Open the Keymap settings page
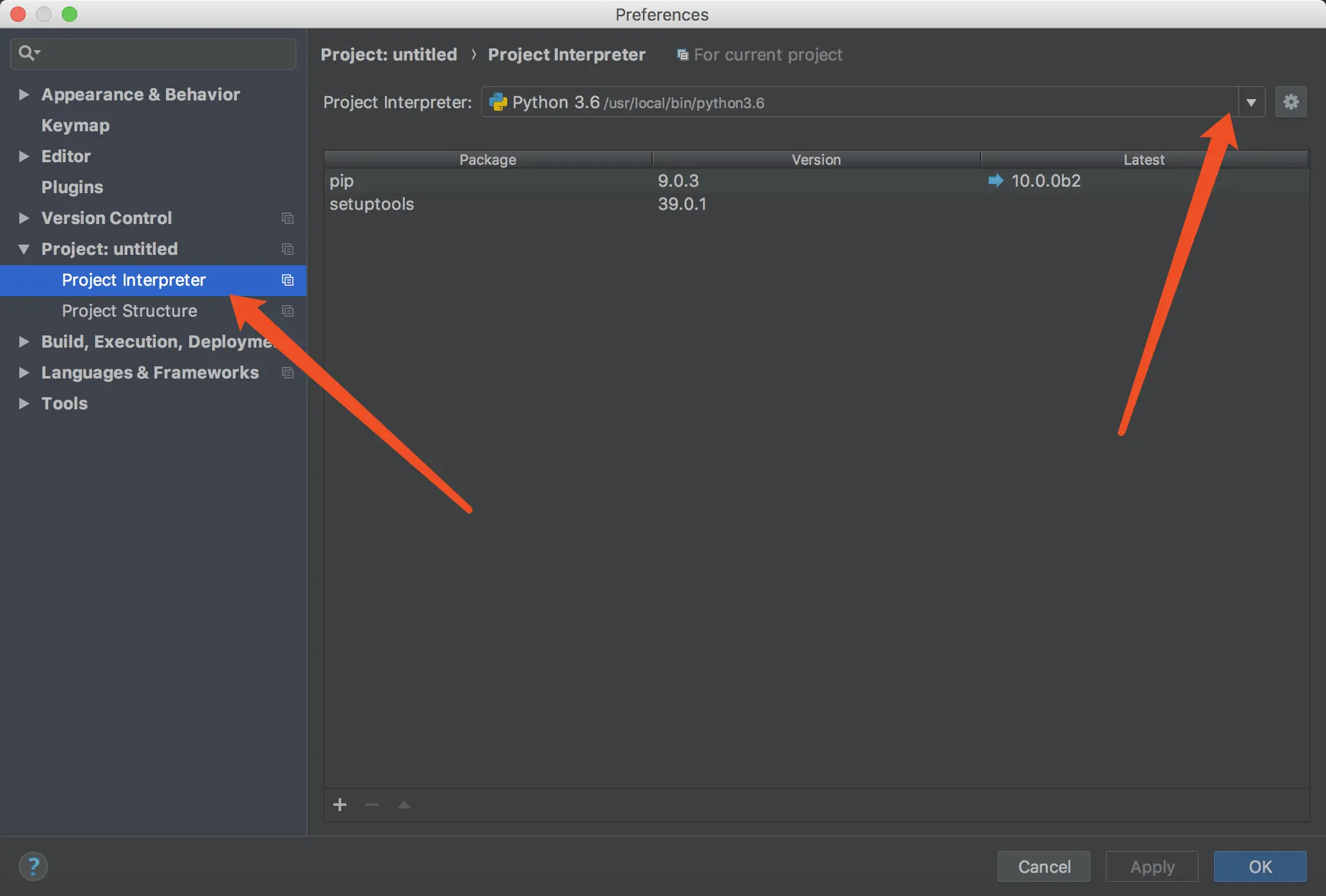The width and height of the screenshot is (1326, 896). [75, 126]
